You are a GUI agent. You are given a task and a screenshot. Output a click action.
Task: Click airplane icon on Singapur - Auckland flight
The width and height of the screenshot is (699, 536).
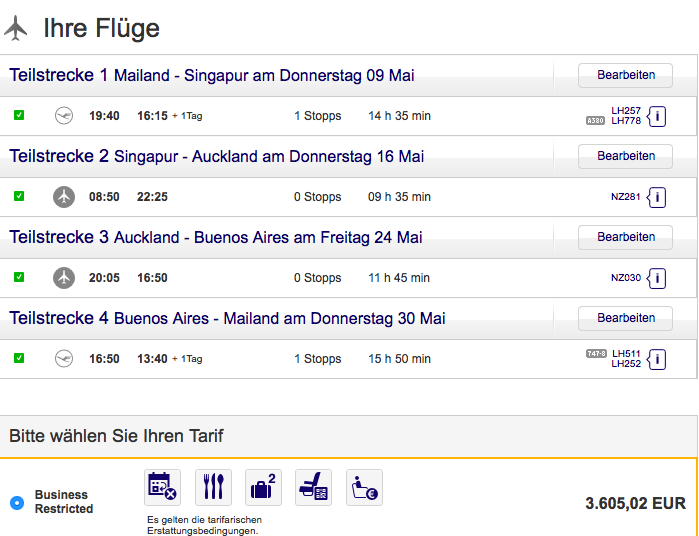(64, 197)
